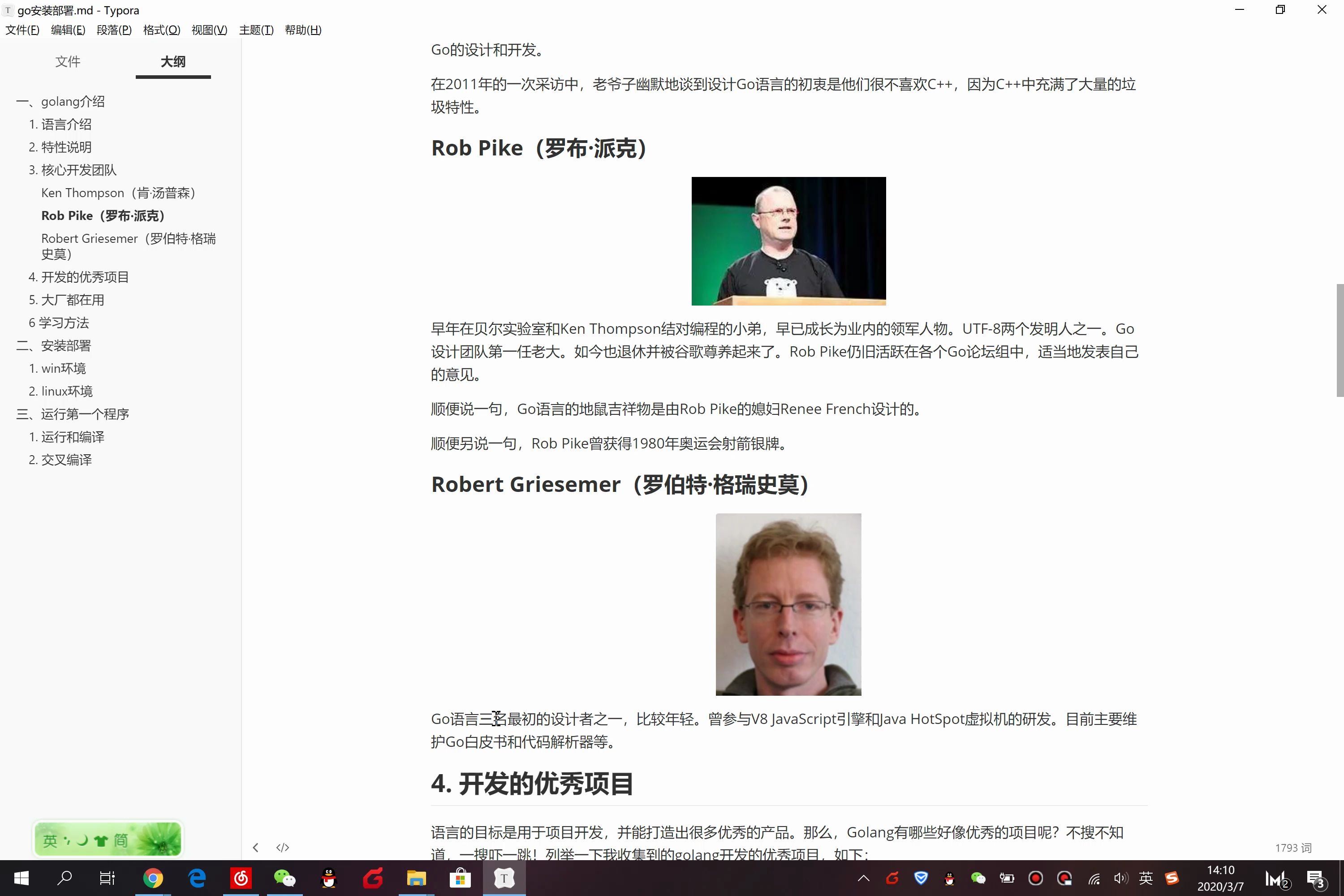Jump to outline item 5. 大厂都在用
Screen dimensions: 1344x896
66,300
